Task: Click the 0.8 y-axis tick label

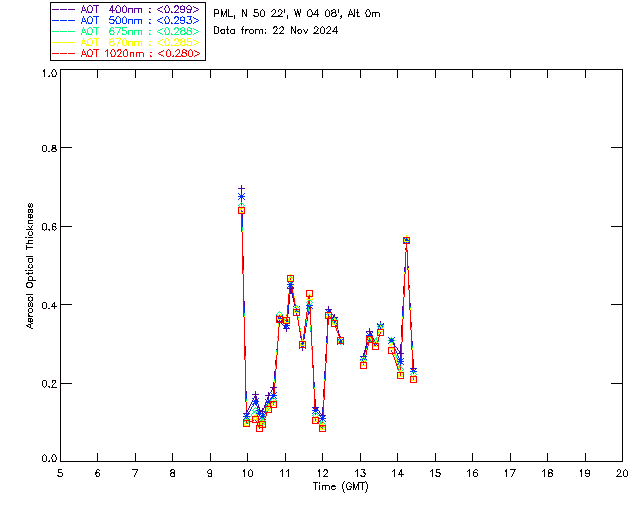Action: click(x=49, y=148)
